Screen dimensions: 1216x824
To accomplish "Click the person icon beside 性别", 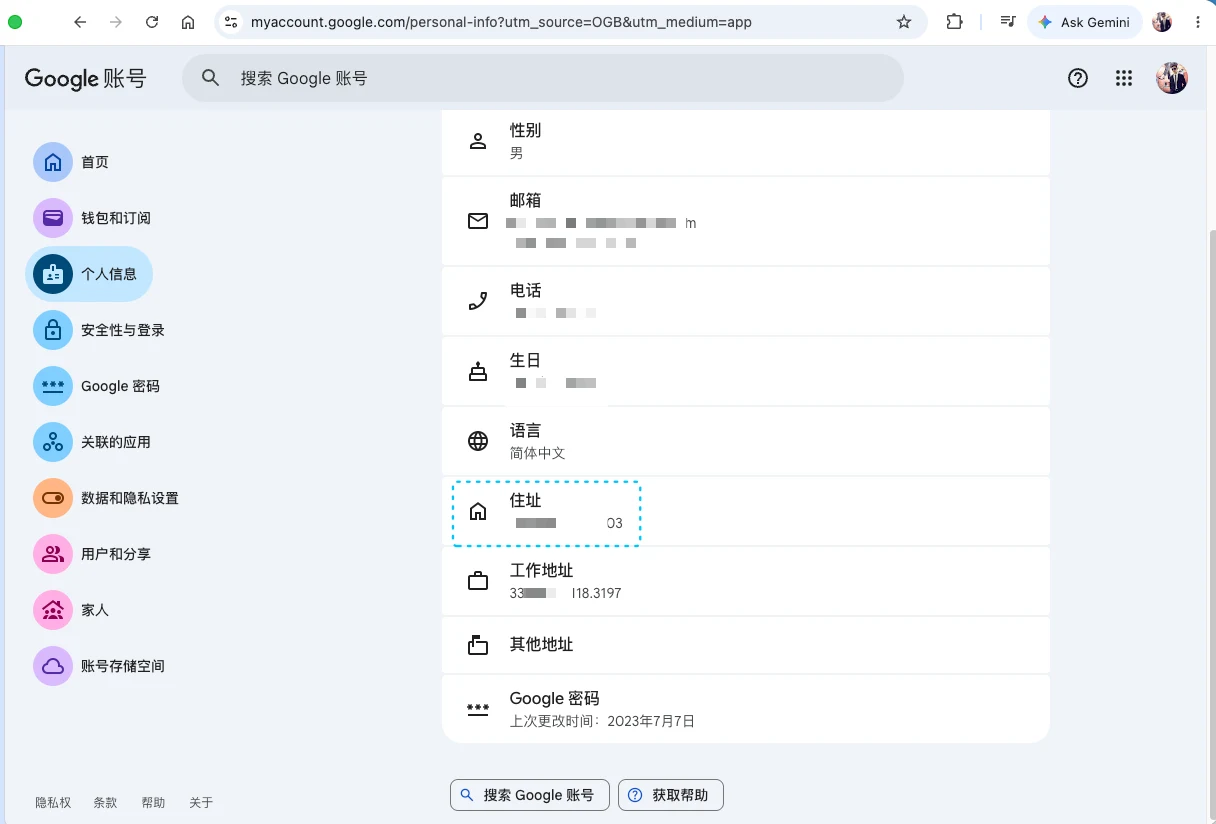I will 478,141.
